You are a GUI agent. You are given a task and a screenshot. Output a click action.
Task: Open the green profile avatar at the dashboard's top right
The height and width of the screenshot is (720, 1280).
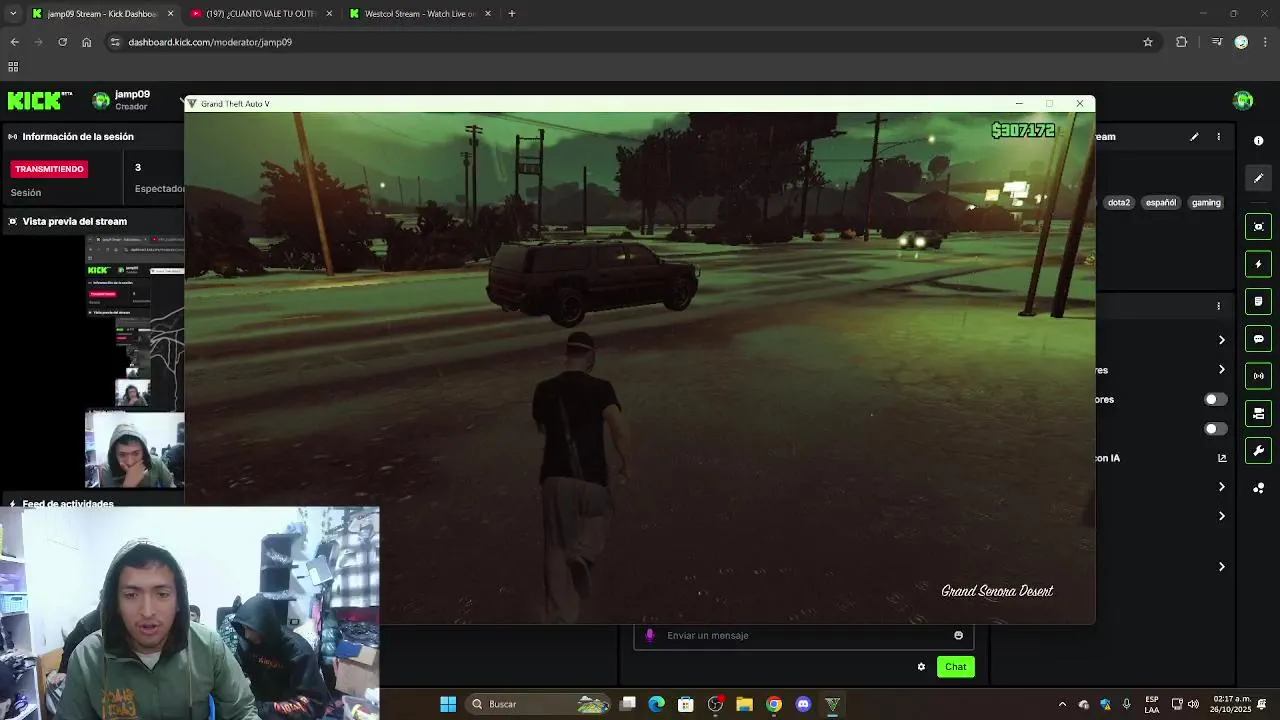(1243, 100)
